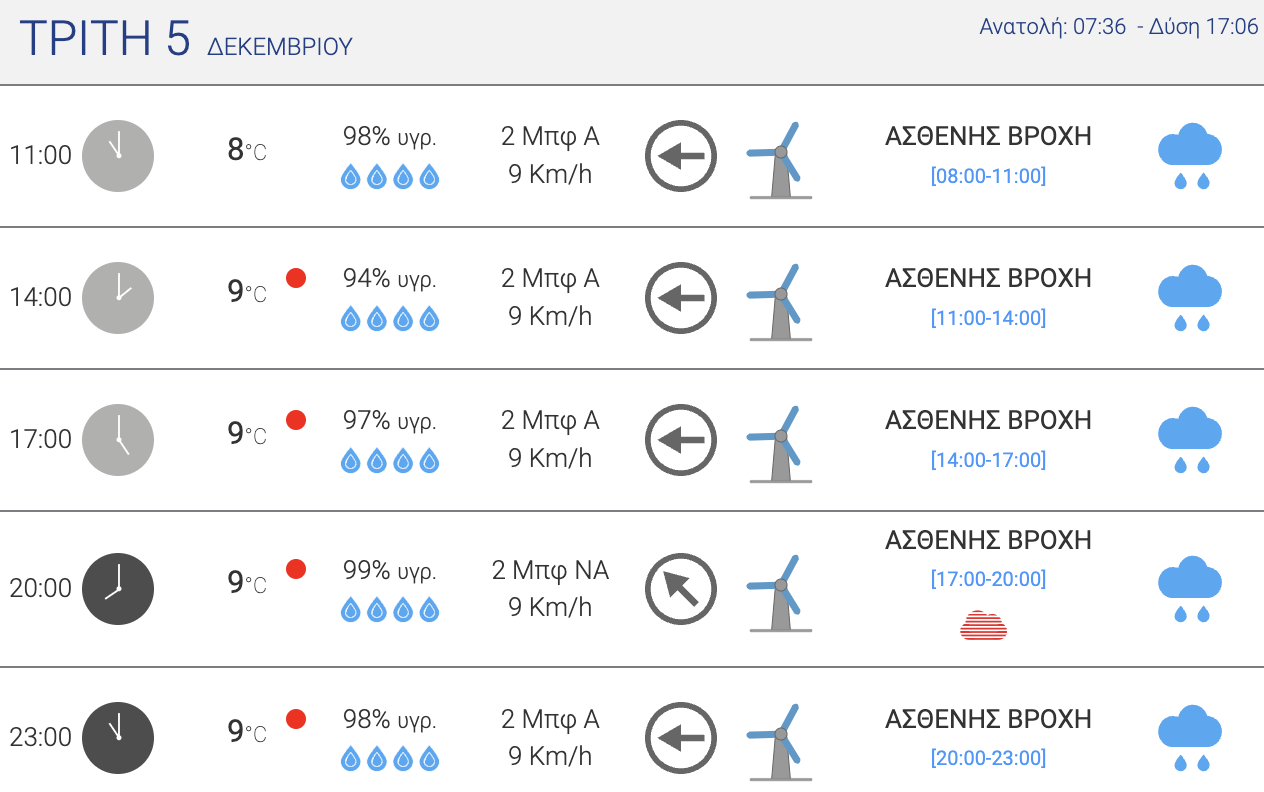Click the humidity droplets in the 14:00 row
Viewport: 1264px width, 792px height.
pos(390,319)
